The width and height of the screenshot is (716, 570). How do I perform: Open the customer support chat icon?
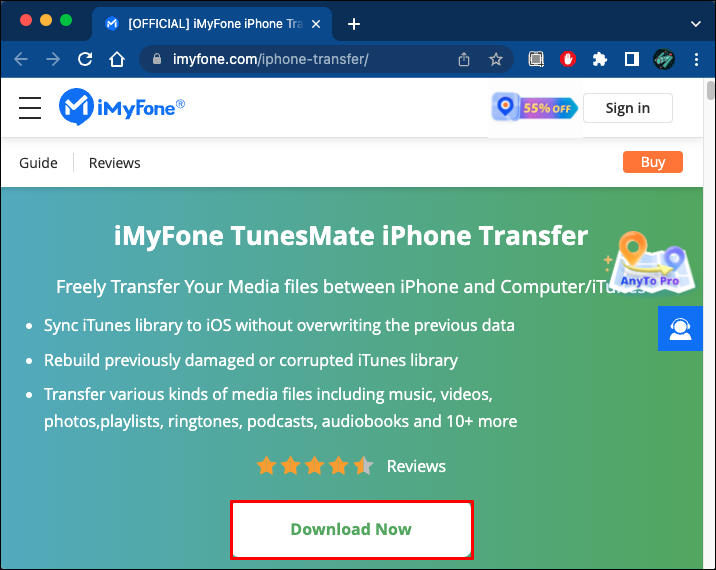click(x=680, y=328)
